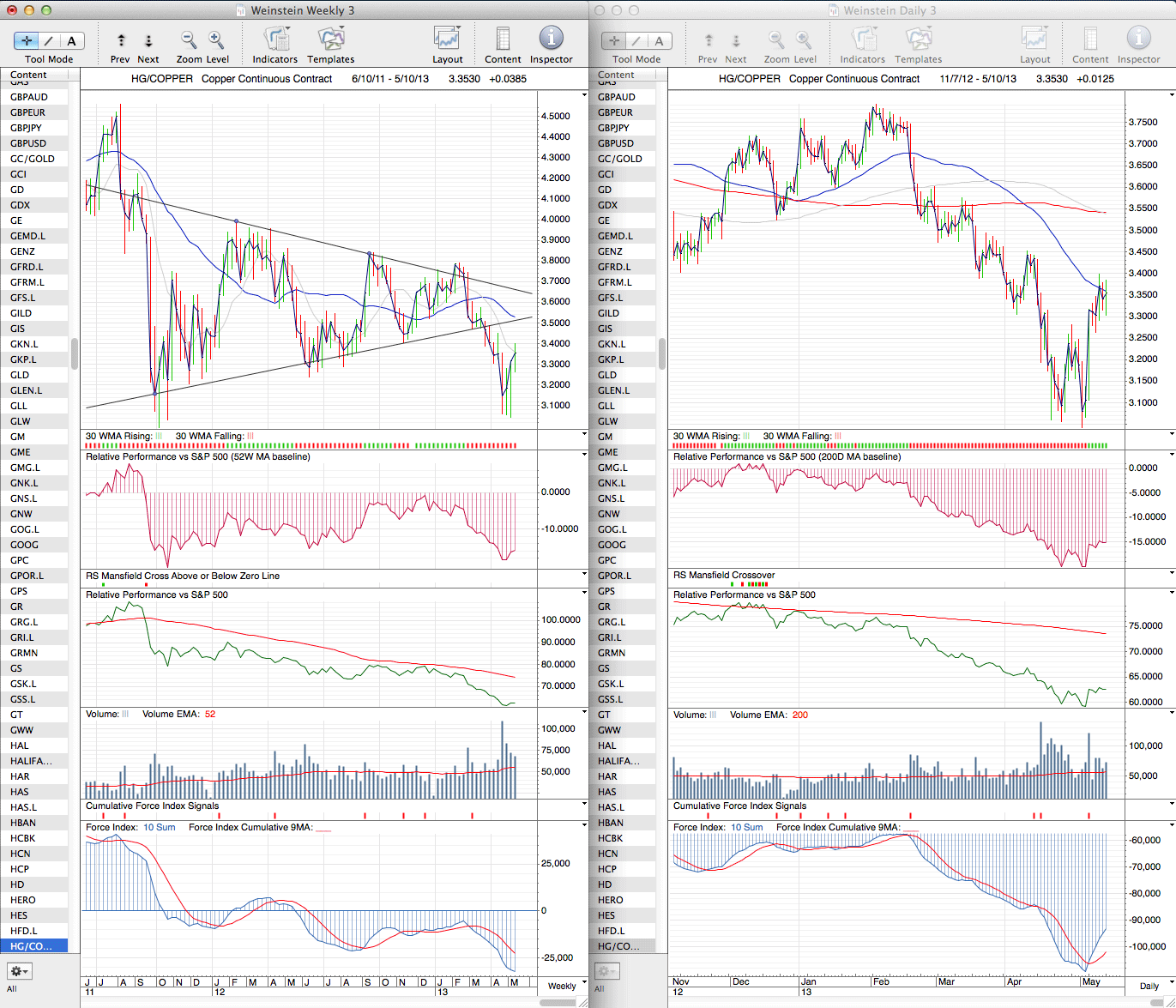Zoom in with the plus magnifier

coord(216,40)
